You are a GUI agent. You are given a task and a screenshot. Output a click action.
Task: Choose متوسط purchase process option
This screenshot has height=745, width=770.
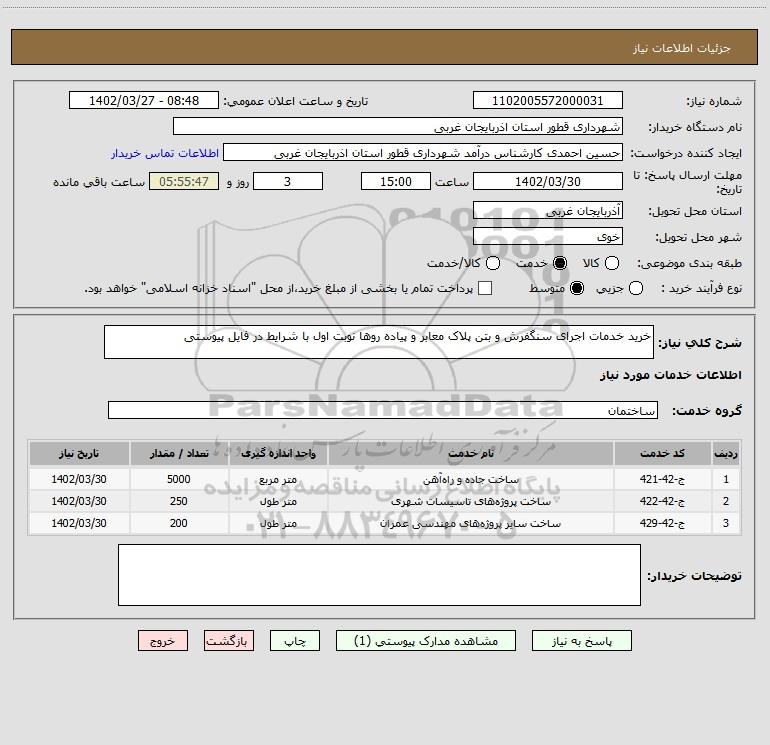click(577, 288)
